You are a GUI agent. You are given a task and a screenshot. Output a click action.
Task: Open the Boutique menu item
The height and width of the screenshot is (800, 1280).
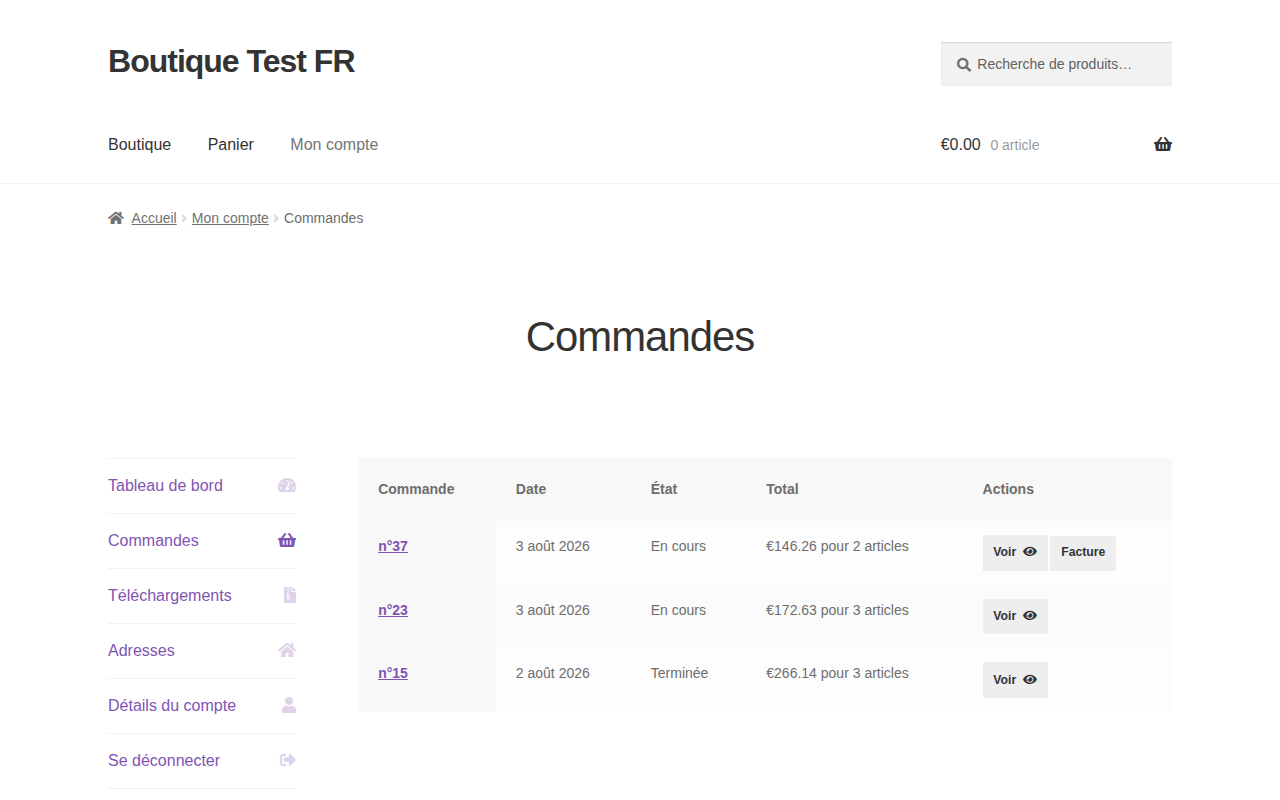140,145
